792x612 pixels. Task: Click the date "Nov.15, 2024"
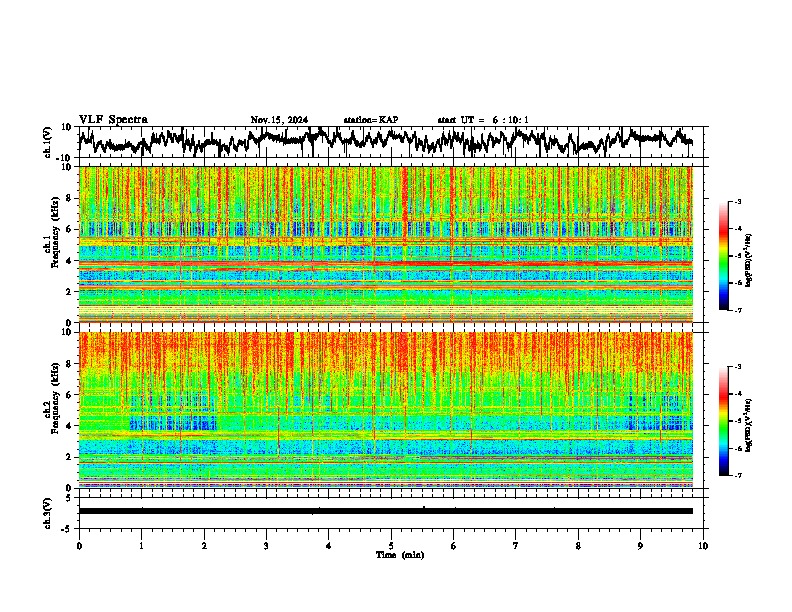[279, 120]
